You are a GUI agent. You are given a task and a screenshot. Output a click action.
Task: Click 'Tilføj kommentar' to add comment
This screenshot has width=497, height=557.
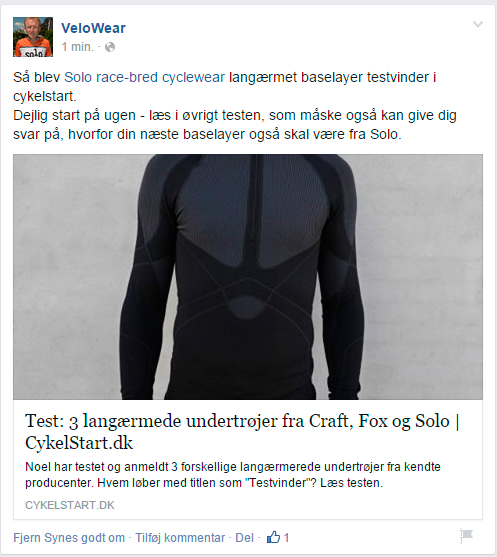tap(180, 538)
